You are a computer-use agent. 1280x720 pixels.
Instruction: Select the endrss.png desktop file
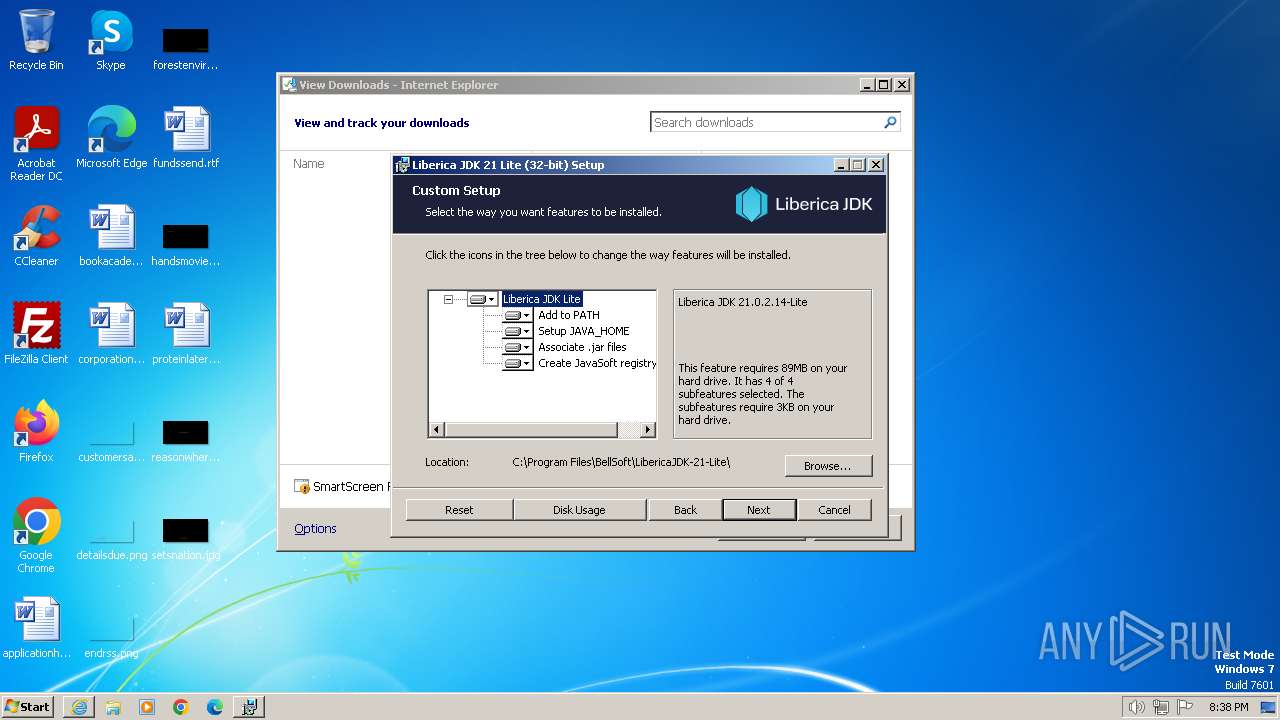click(x=111, y=638)
